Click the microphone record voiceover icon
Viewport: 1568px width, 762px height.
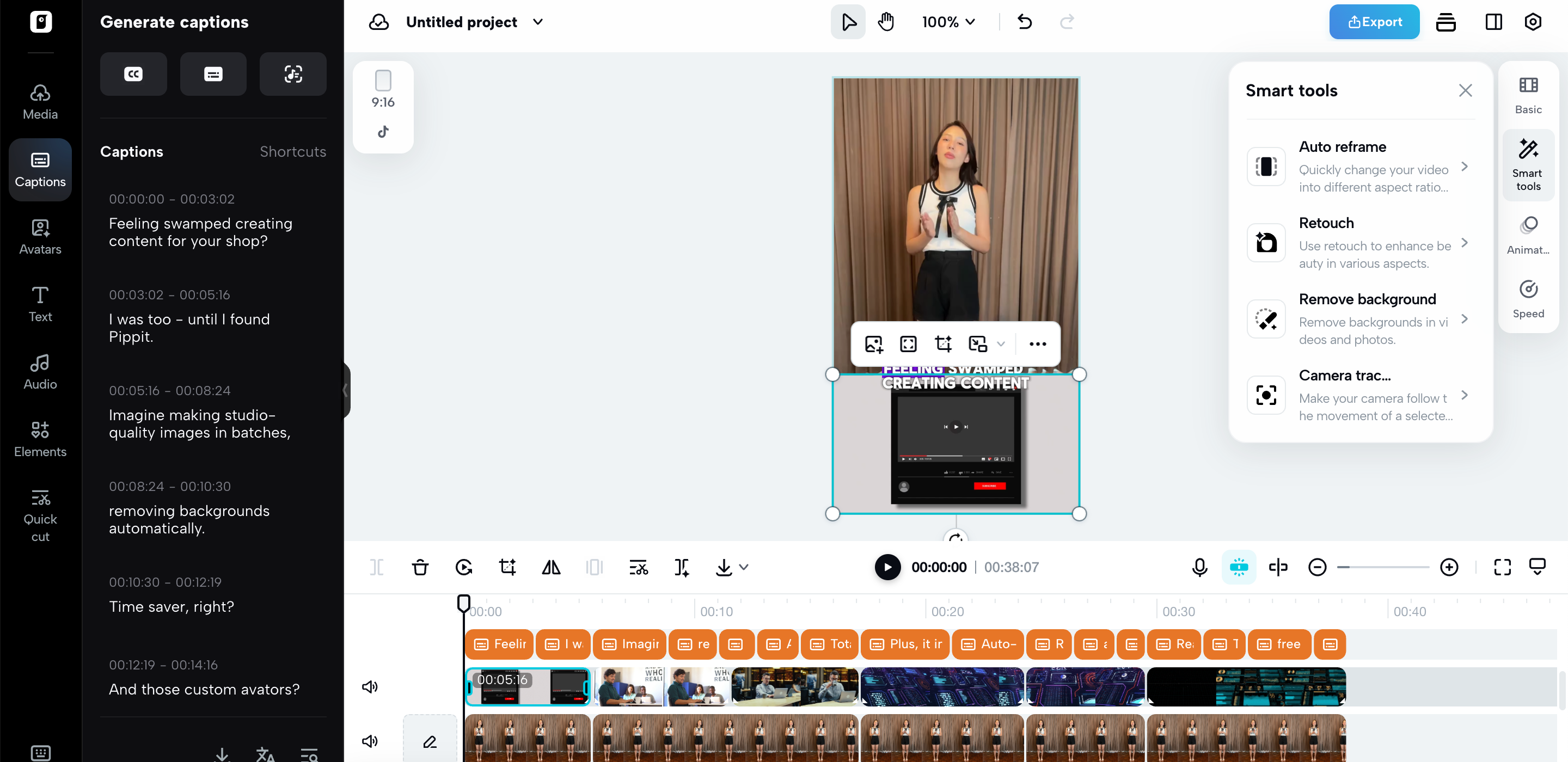(x=1199, y=567)
